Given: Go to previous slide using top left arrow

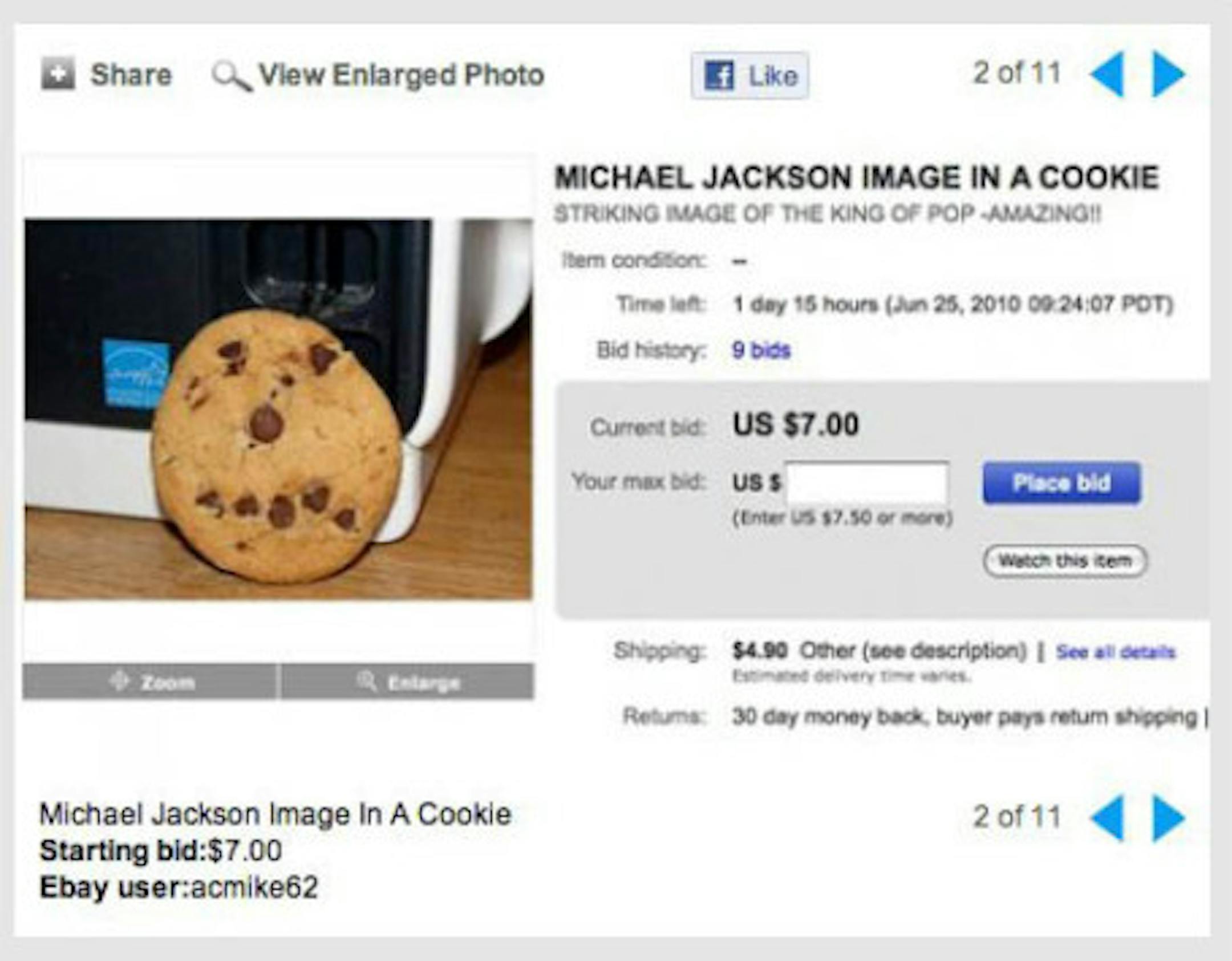Looking at the screenshot, I should tap(1107, 74).
